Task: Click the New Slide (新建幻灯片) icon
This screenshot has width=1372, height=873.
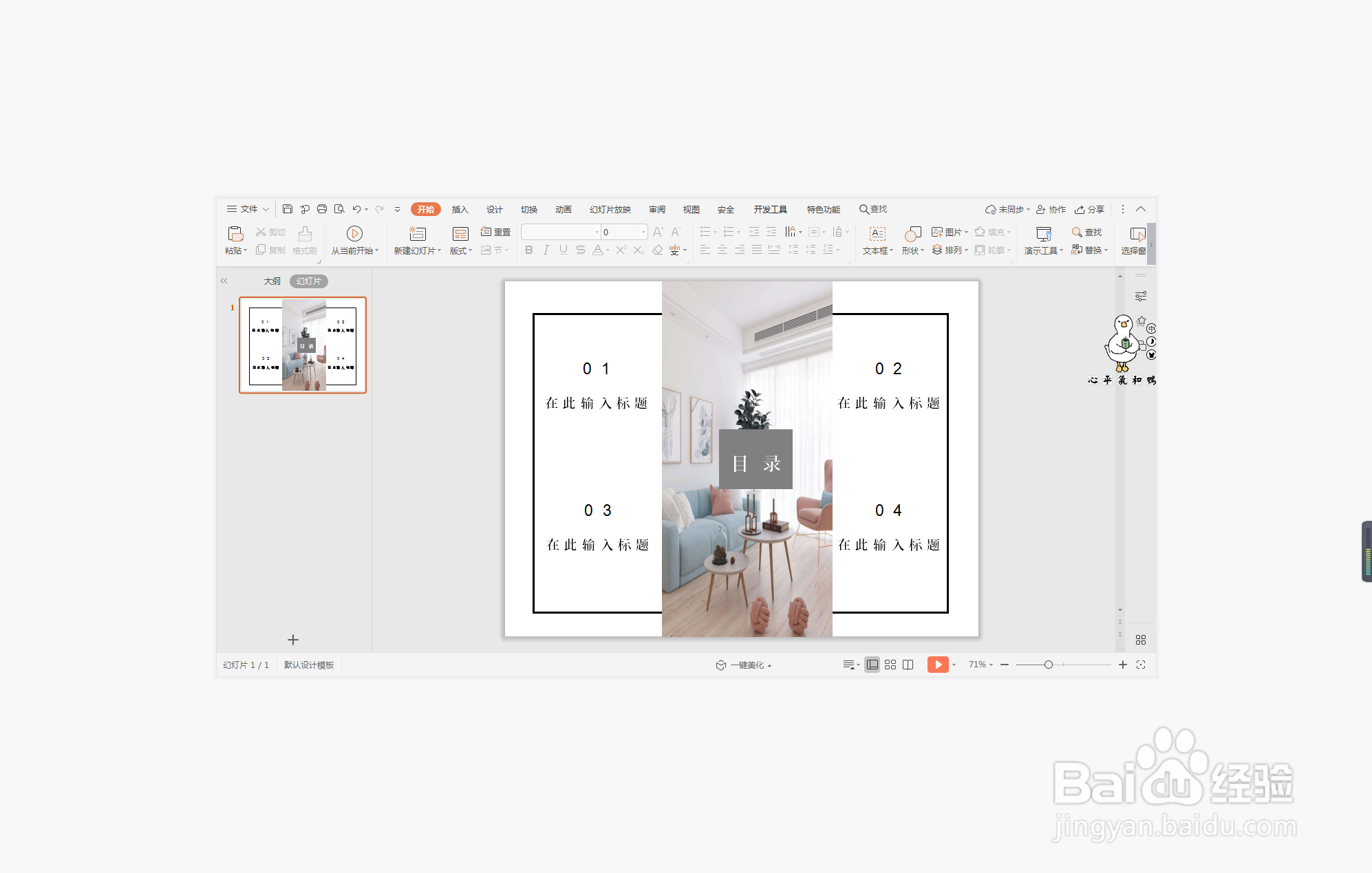Action: [x=418, y=234]
